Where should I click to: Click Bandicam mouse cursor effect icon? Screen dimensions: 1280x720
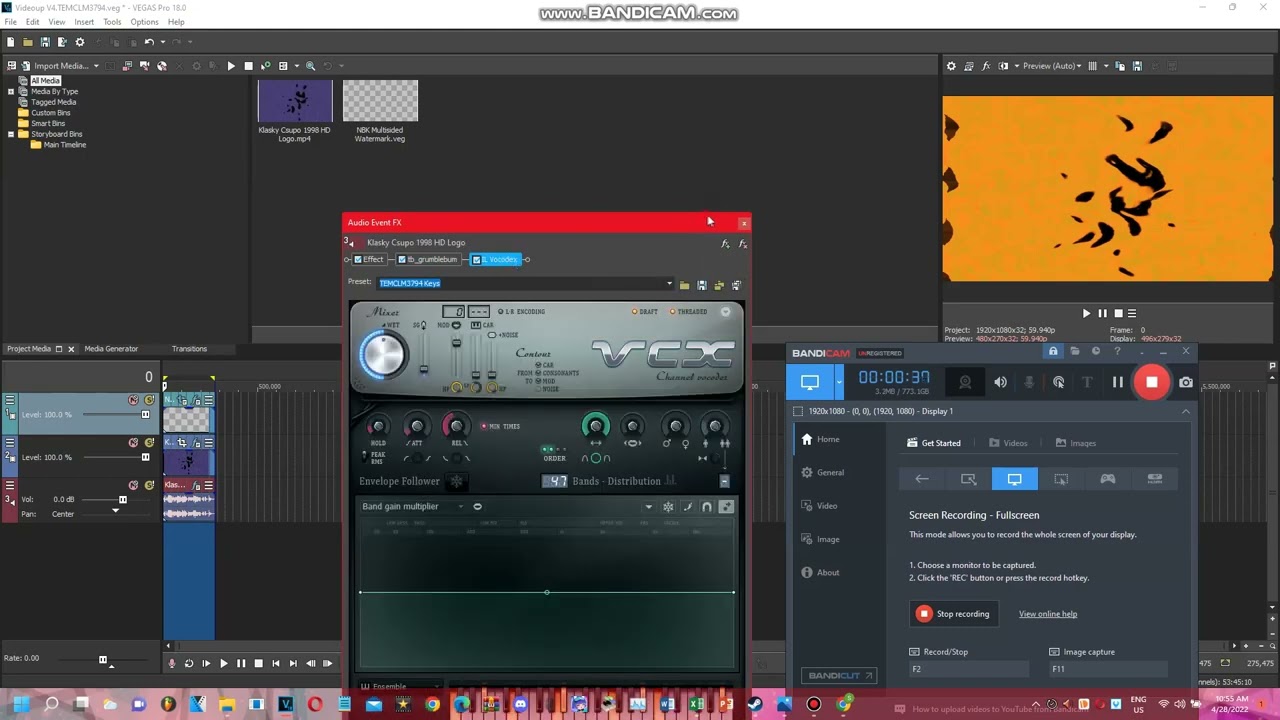coord(1058,382)
